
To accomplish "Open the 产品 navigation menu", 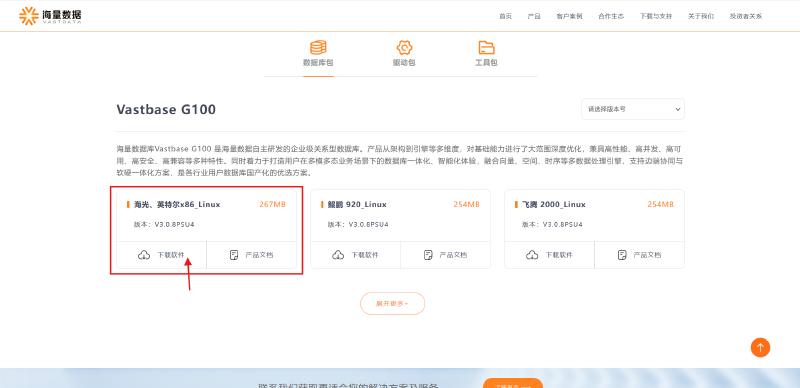I will click(x=534, y=16).
